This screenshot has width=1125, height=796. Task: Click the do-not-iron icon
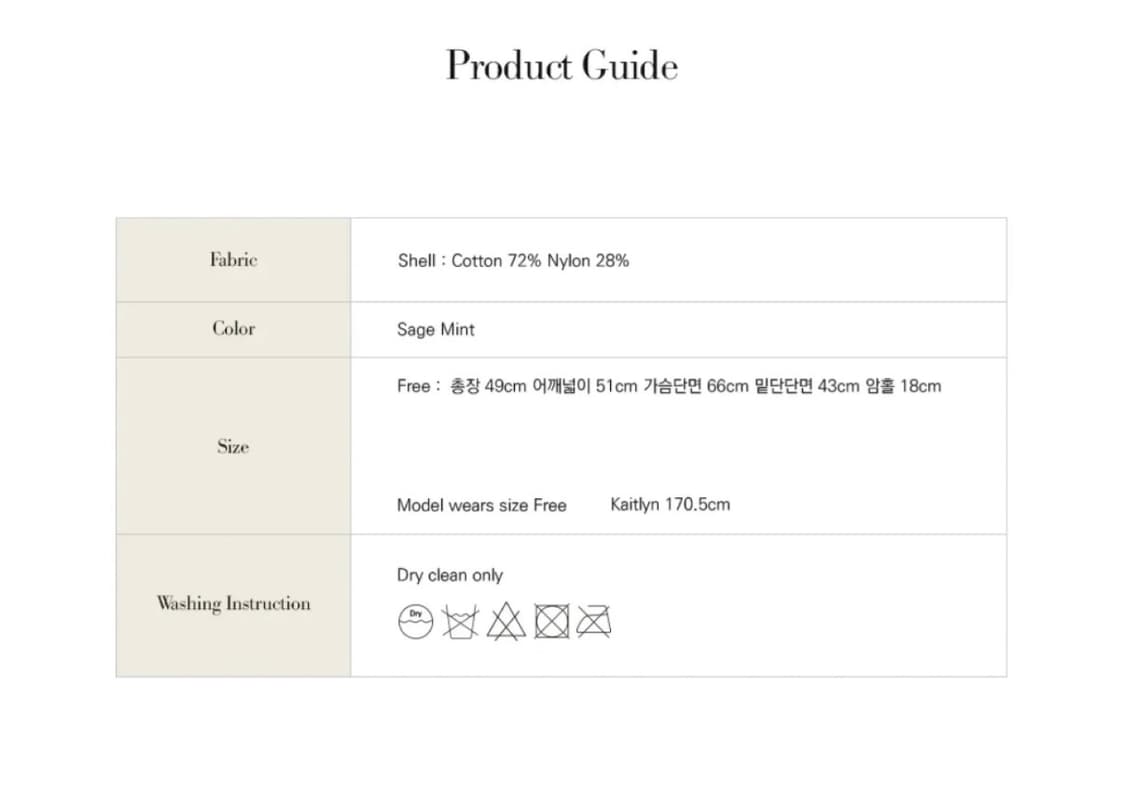click(594, 622)
